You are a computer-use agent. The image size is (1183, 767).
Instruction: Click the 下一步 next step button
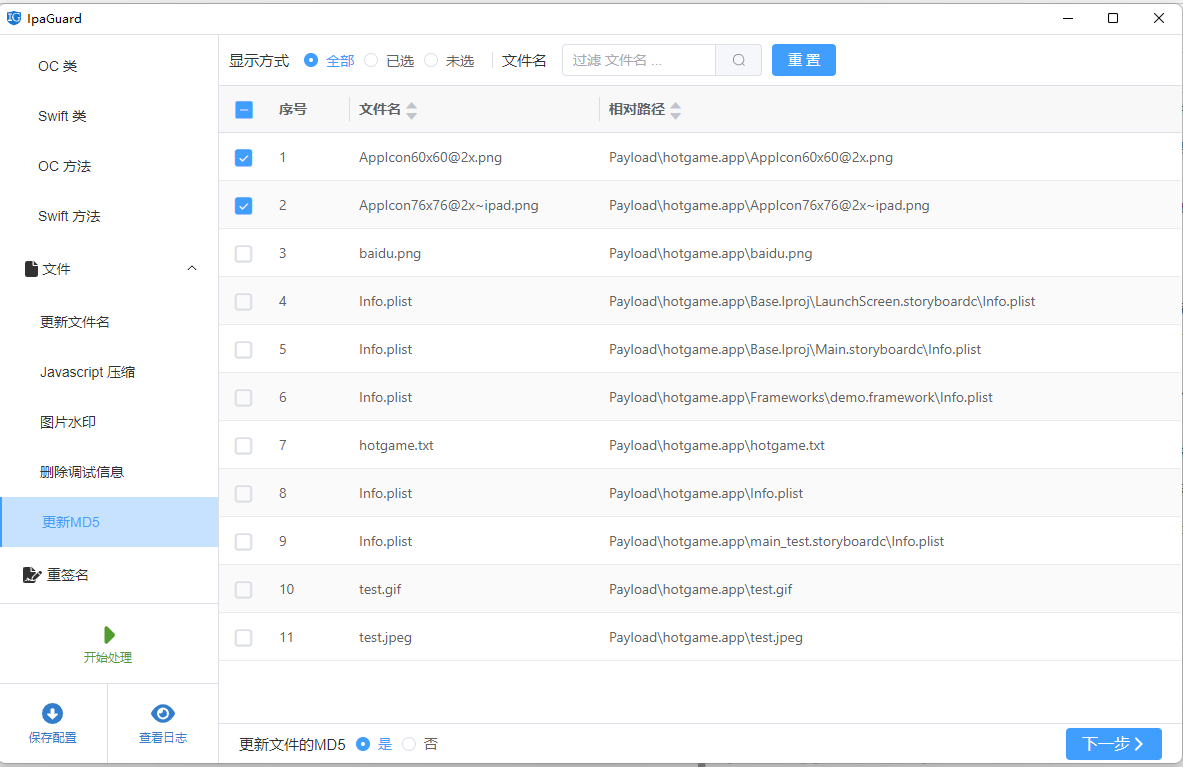(x=1114, y=744)
